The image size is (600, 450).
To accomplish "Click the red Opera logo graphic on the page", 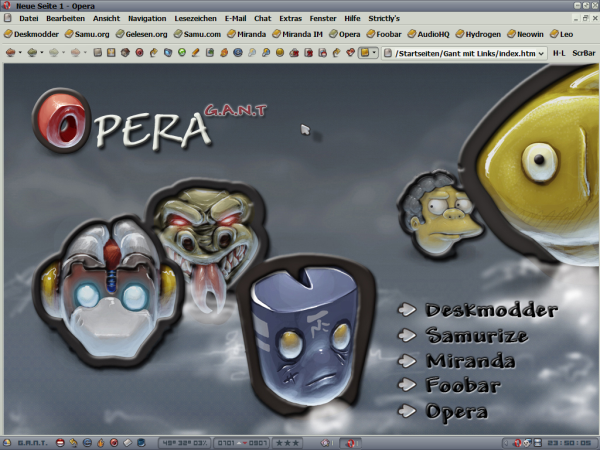I will tap(61, 120).
